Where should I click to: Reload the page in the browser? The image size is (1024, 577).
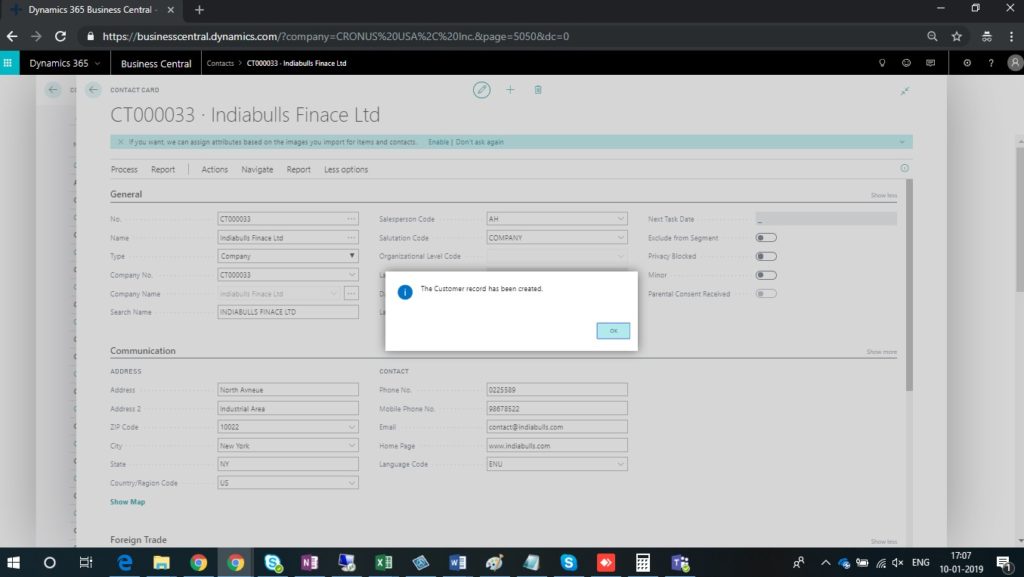tap(60, 37)
